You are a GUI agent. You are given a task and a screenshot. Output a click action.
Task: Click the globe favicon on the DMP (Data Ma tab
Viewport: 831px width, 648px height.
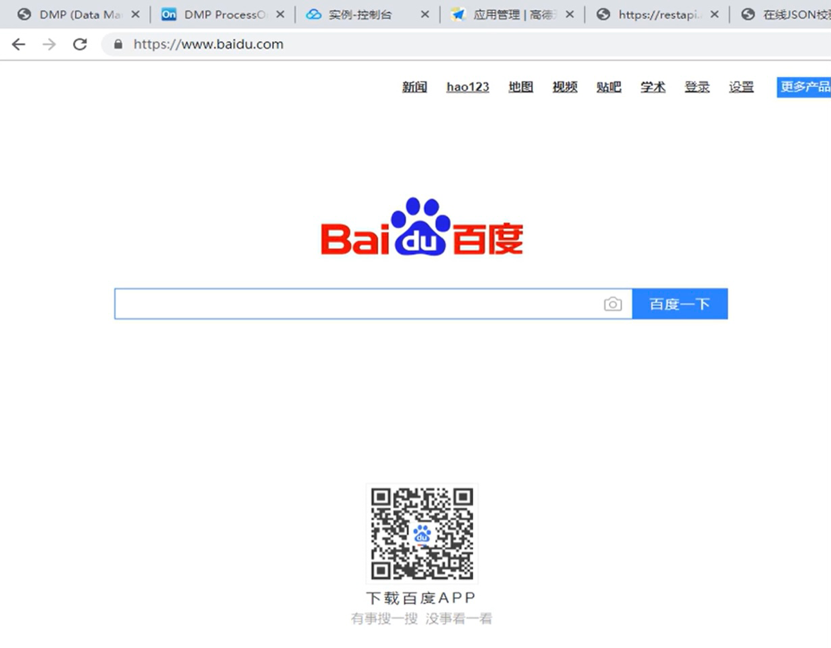(24, 14)
